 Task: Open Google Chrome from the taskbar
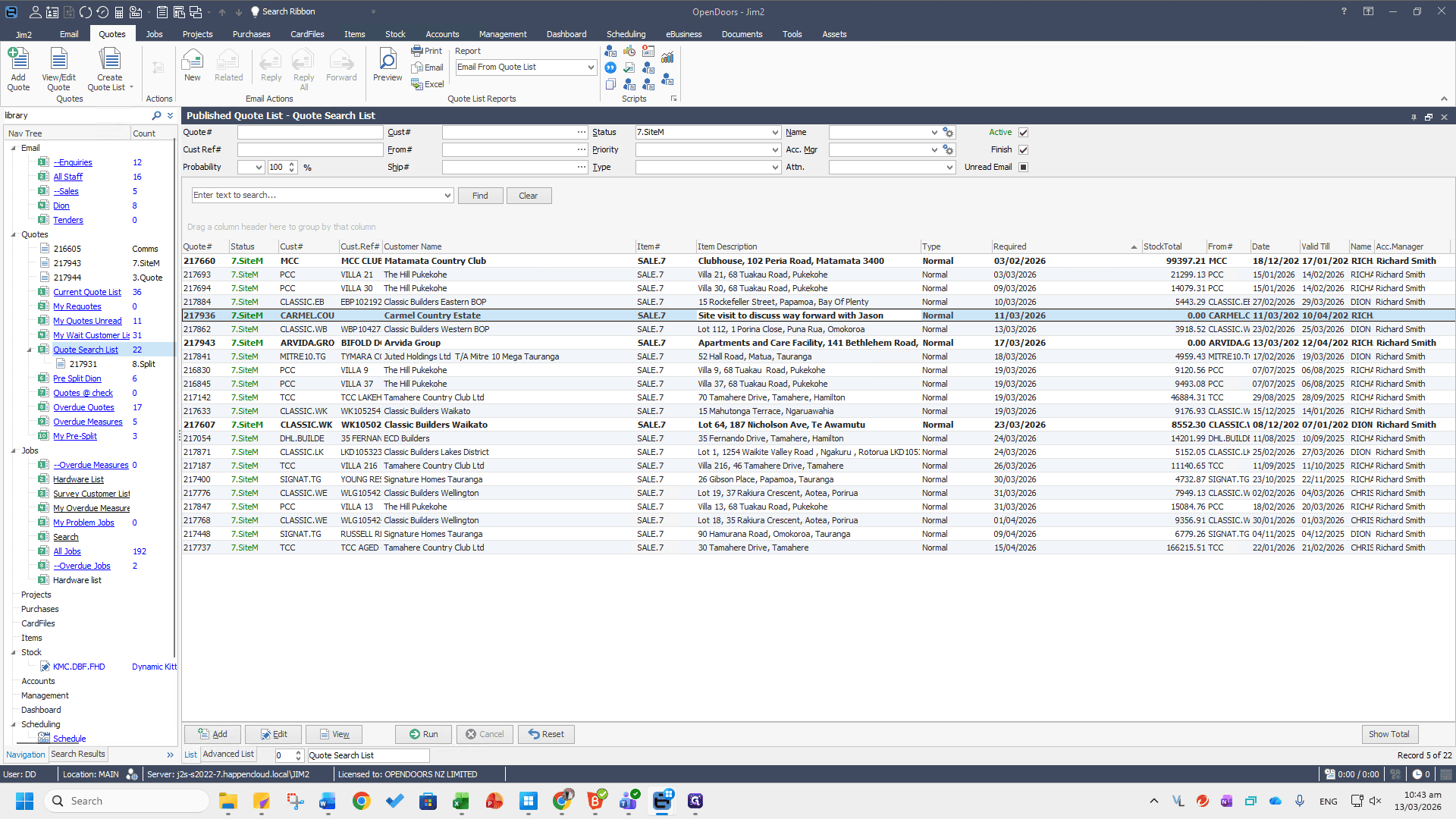tap(362, 801)
